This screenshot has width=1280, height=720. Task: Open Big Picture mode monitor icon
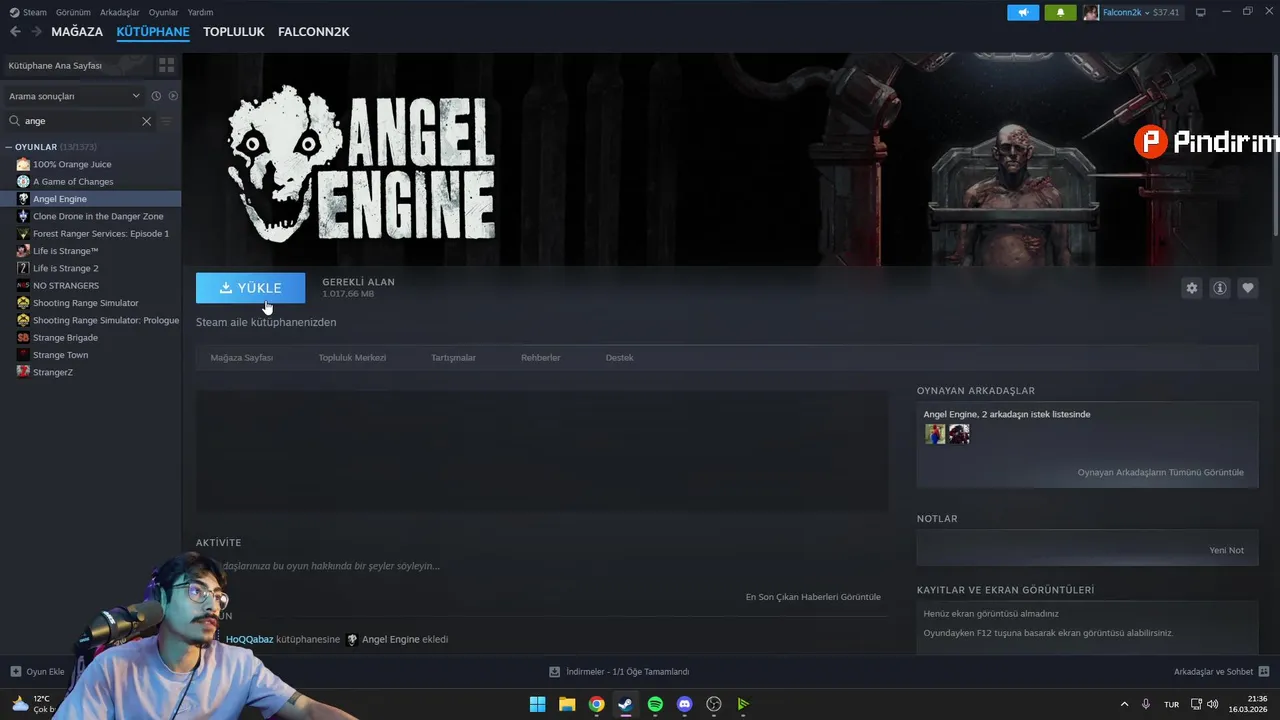[1201, 12]
